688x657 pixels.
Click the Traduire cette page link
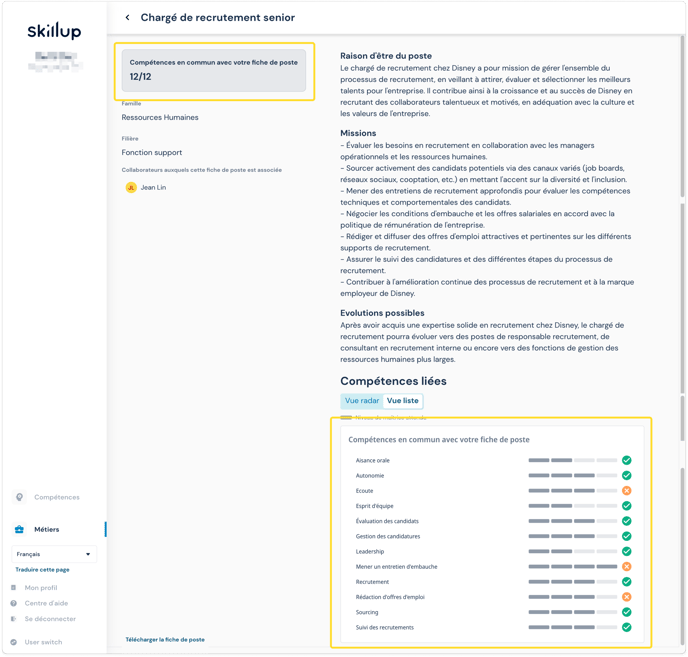tap(42, 569)
